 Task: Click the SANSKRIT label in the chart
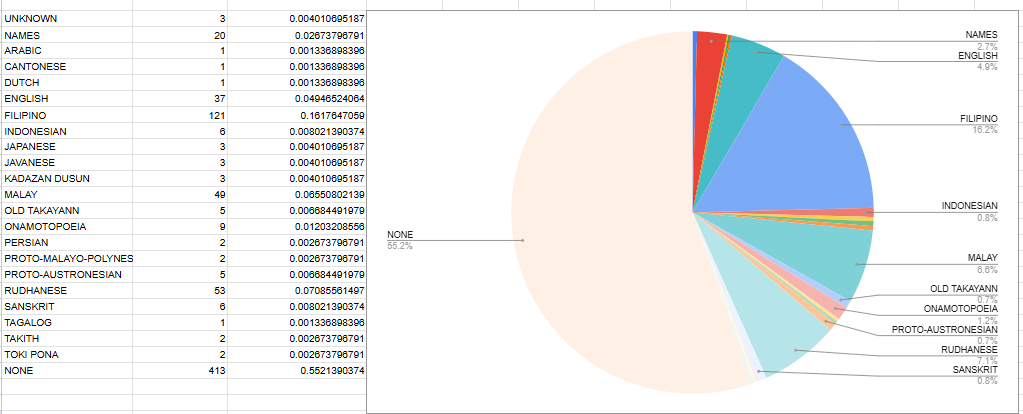[976, 370]
